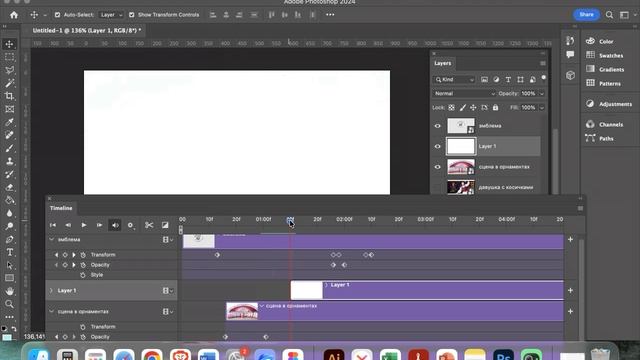The width and height of the screenshot is (640, 360).
Task: Open Auto-Select Layer dropdown
Action: 111,15
